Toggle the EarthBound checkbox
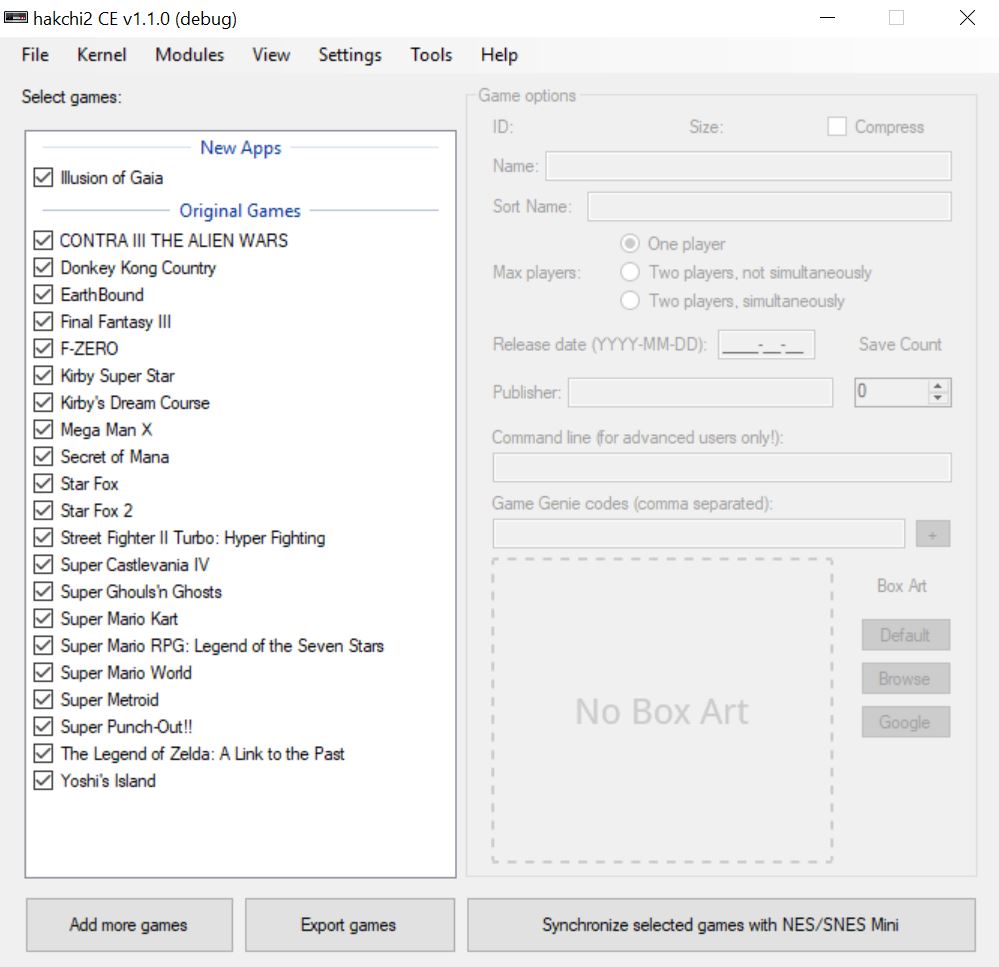 click(x=43, y=294)
